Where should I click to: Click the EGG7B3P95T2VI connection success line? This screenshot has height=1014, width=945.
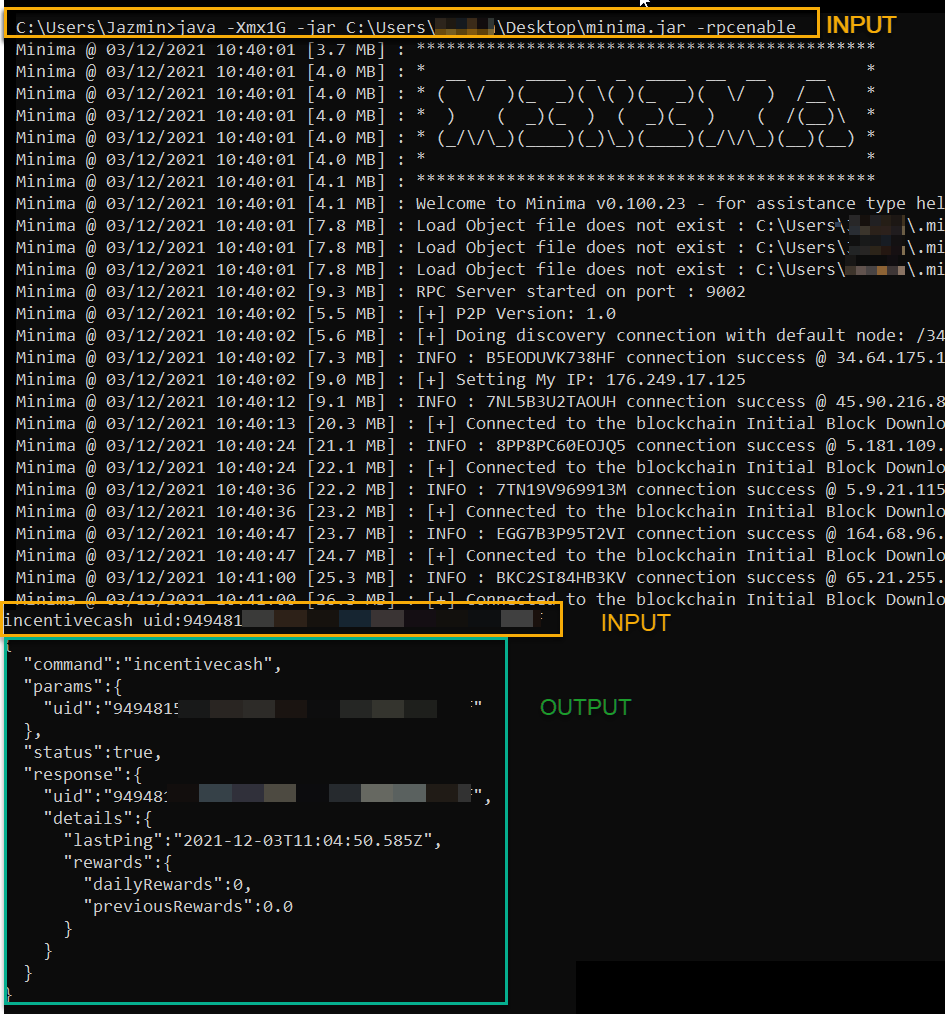(x=479, y=534)
